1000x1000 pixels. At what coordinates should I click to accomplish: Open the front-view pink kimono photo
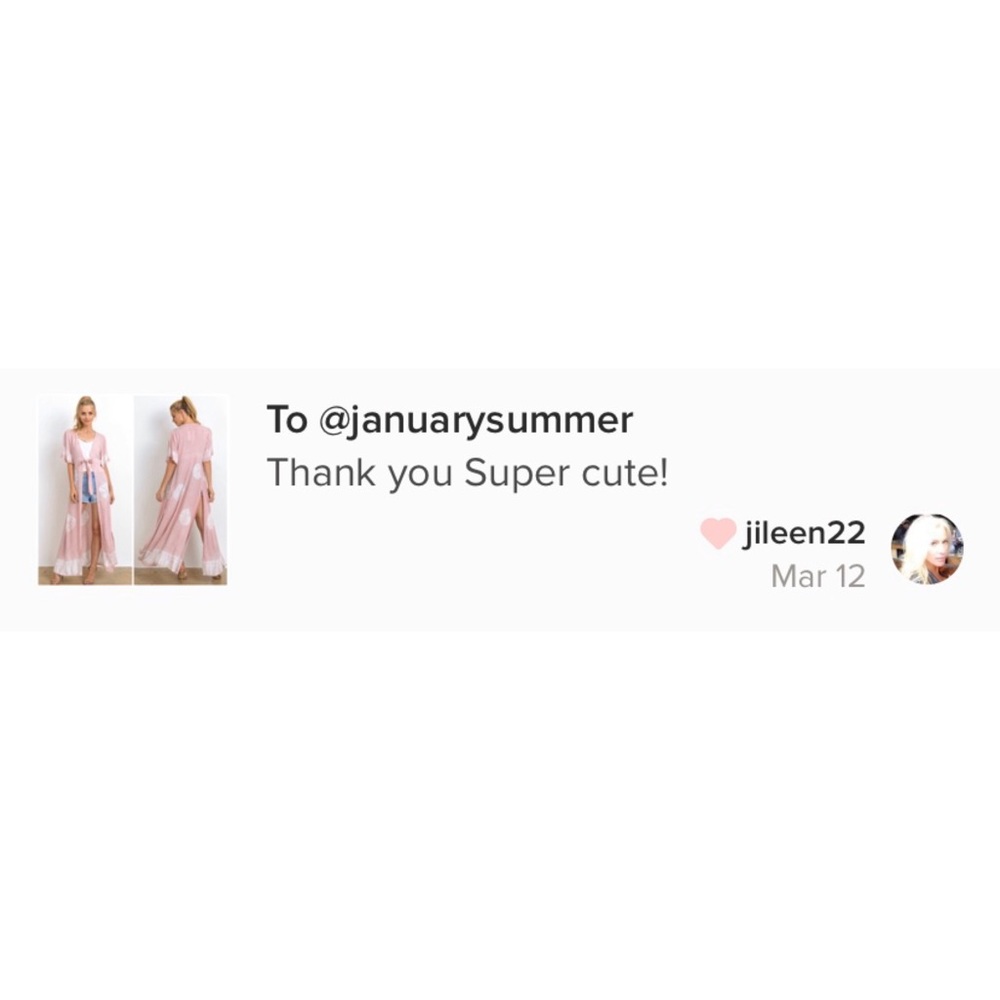(85, 490)
